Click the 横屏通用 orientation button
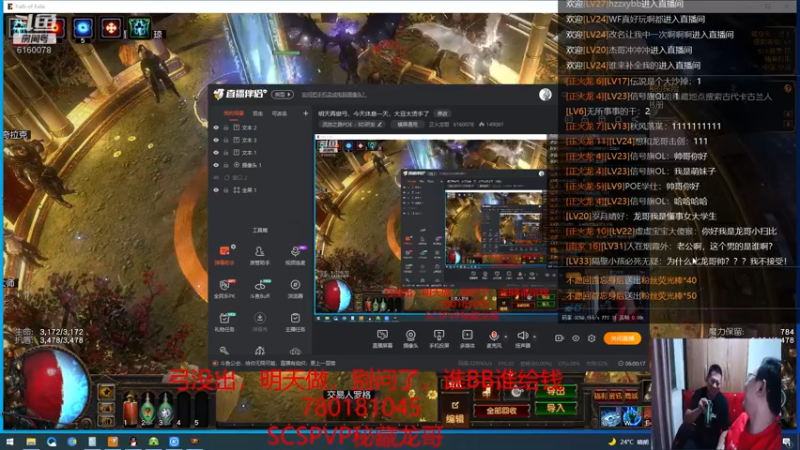The height and width of the screenshot is (450, 800). tap(407, 124)
